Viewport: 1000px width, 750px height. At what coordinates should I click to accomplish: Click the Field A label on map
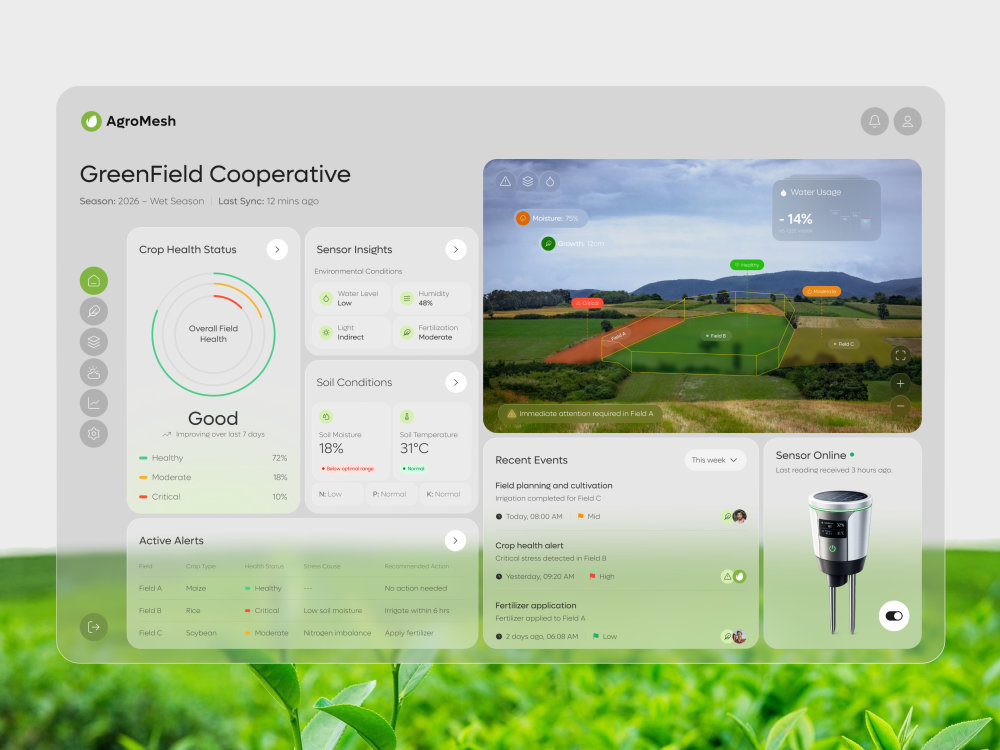tap(619, 336)
